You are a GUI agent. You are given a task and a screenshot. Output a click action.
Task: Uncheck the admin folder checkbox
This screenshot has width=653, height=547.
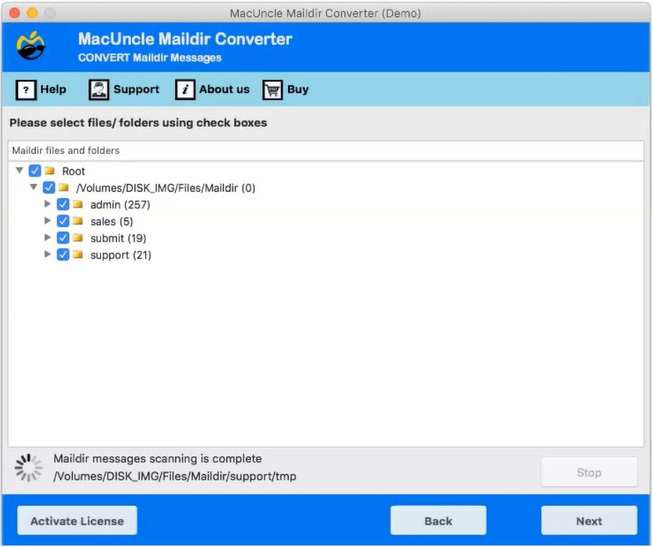63,204
